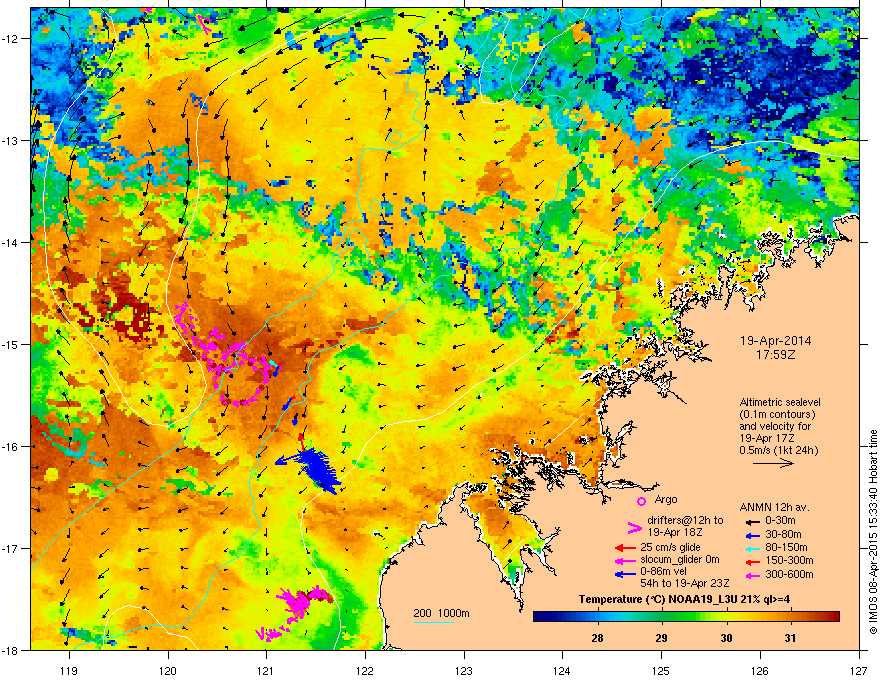880x680 pixels.
Task: Click the red 25 cm/s glide arrow
Action: coord(625,548)
